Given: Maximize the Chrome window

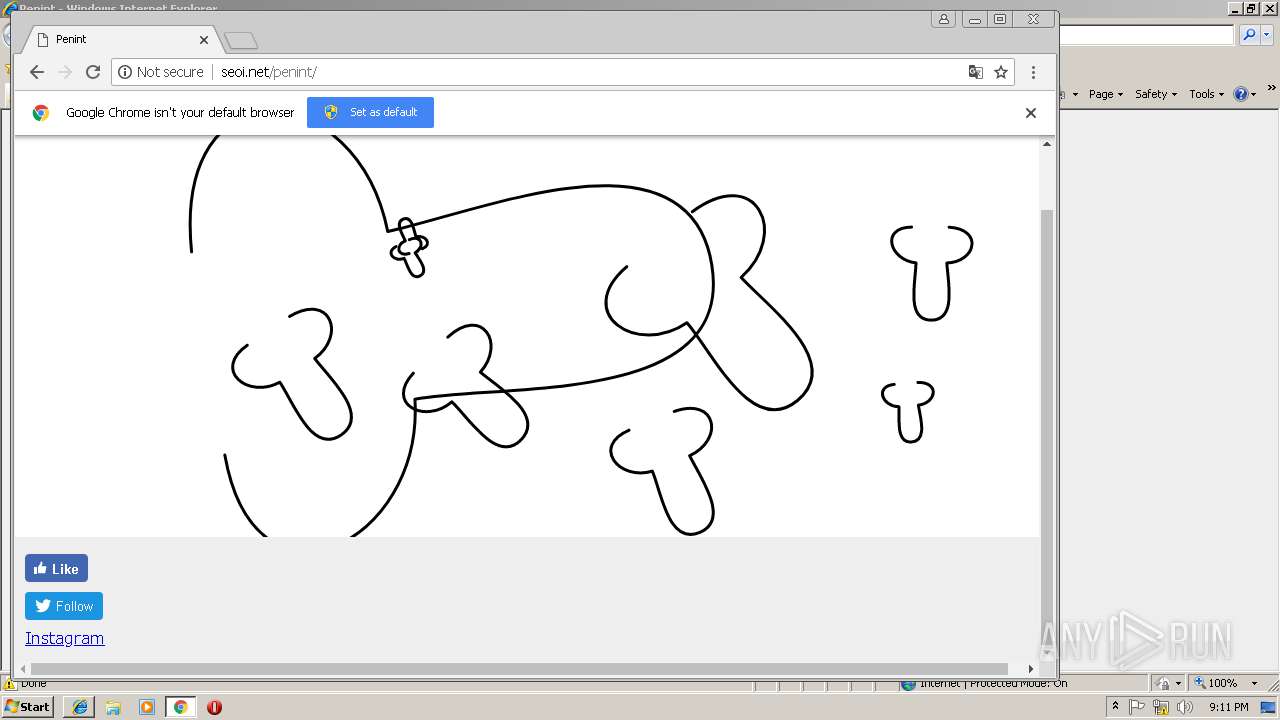Looking at the screenshot, I should coord(999,19).
